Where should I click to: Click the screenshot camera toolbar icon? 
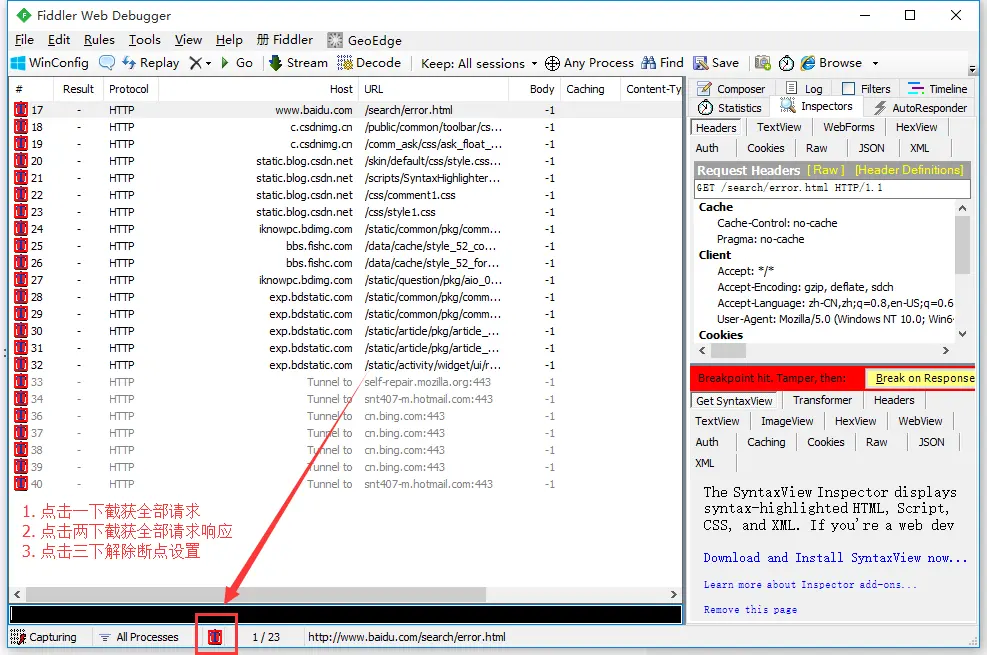point(763,63)
